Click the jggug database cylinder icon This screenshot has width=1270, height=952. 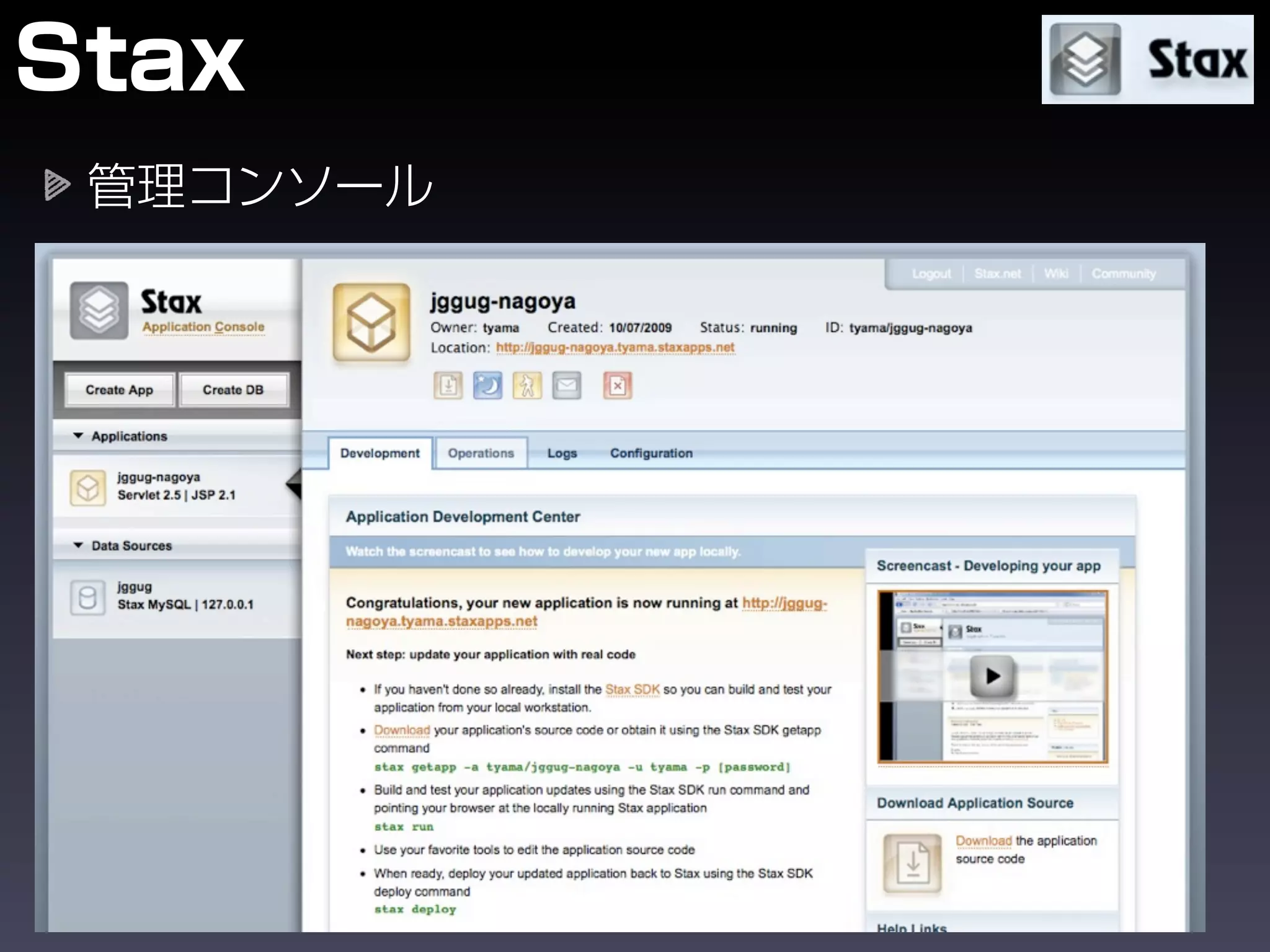87,597
